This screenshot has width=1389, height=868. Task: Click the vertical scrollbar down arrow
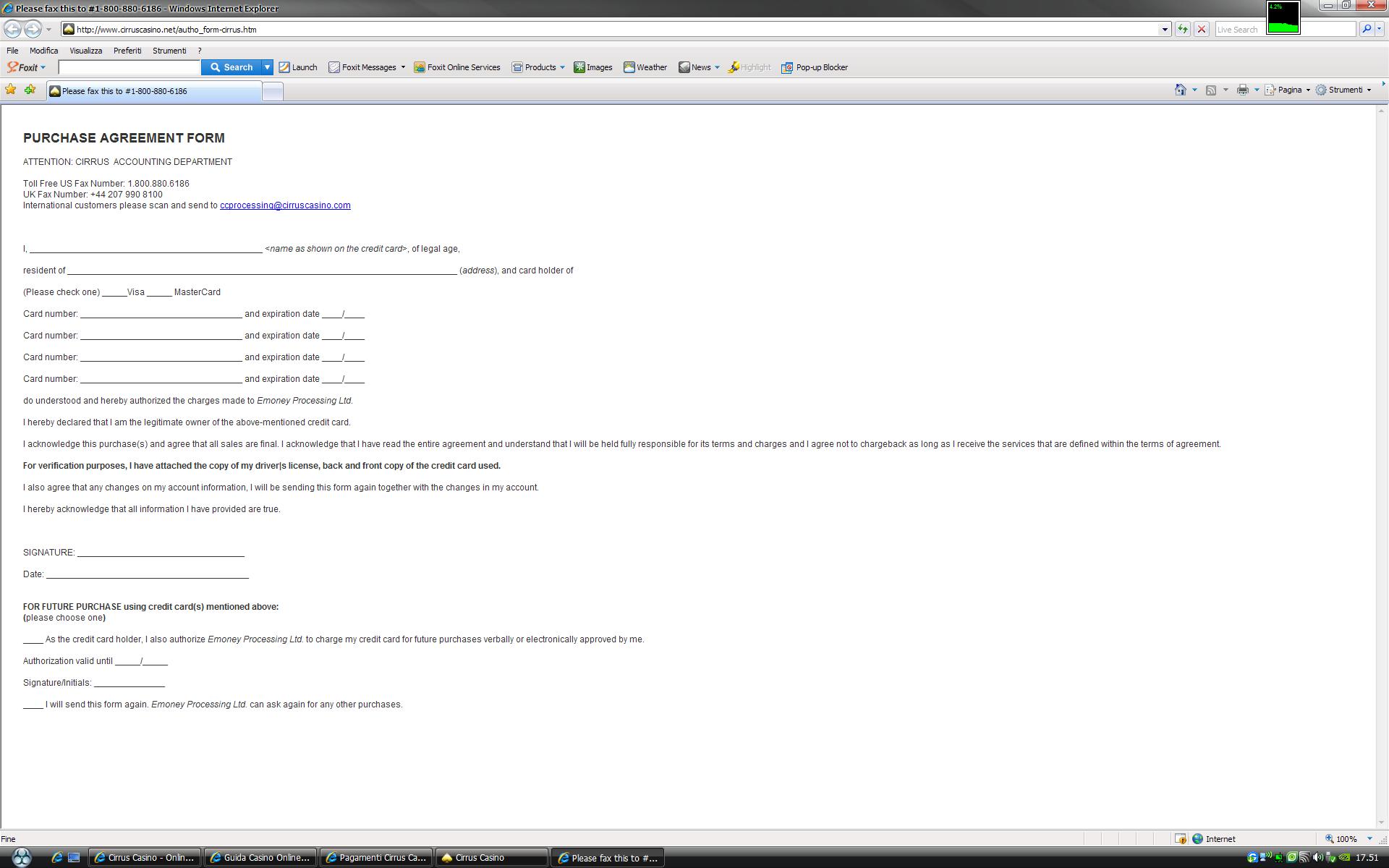[x=1381, y=822]
